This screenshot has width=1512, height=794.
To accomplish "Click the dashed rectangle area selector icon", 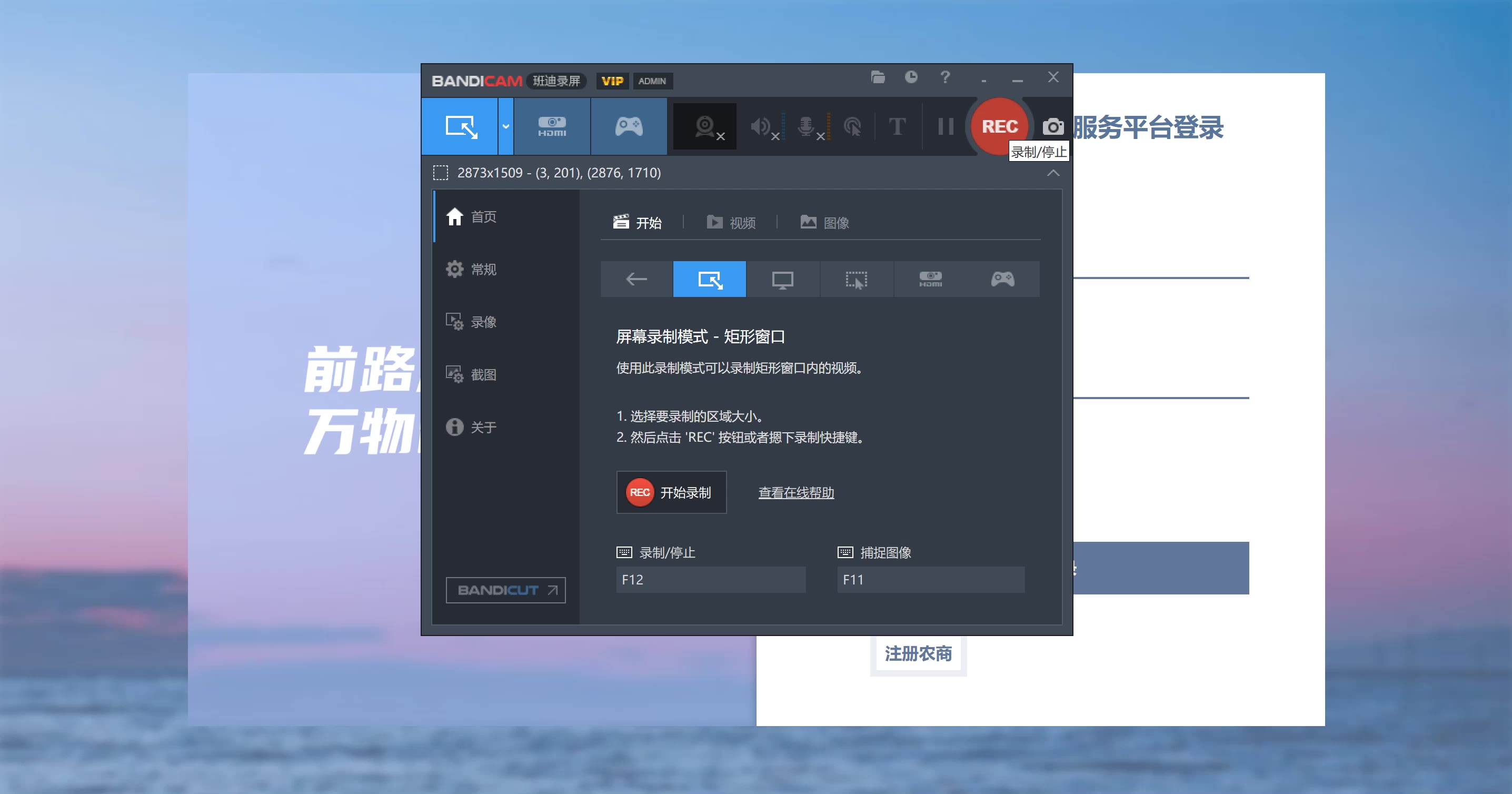I will point(440,173).
